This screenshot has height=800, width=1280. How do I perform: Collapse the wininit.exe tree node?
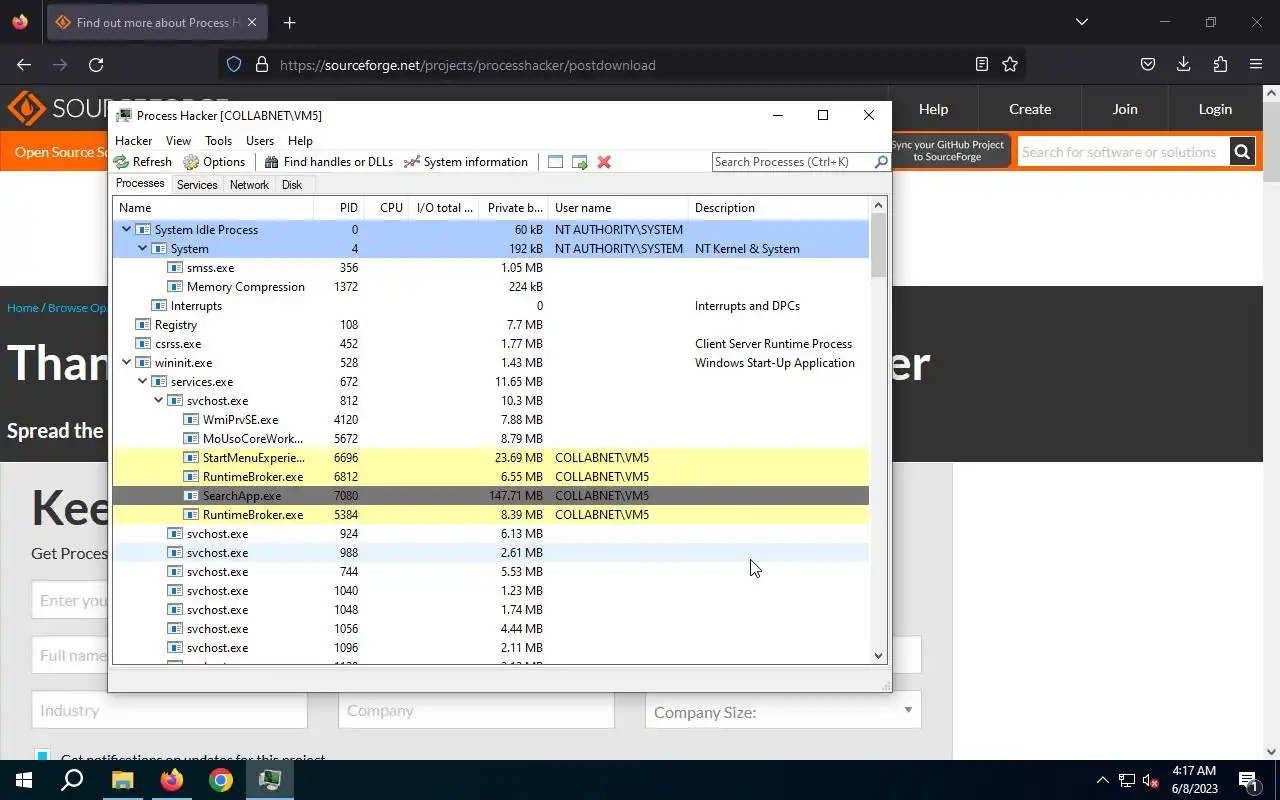tap(126, 363)
